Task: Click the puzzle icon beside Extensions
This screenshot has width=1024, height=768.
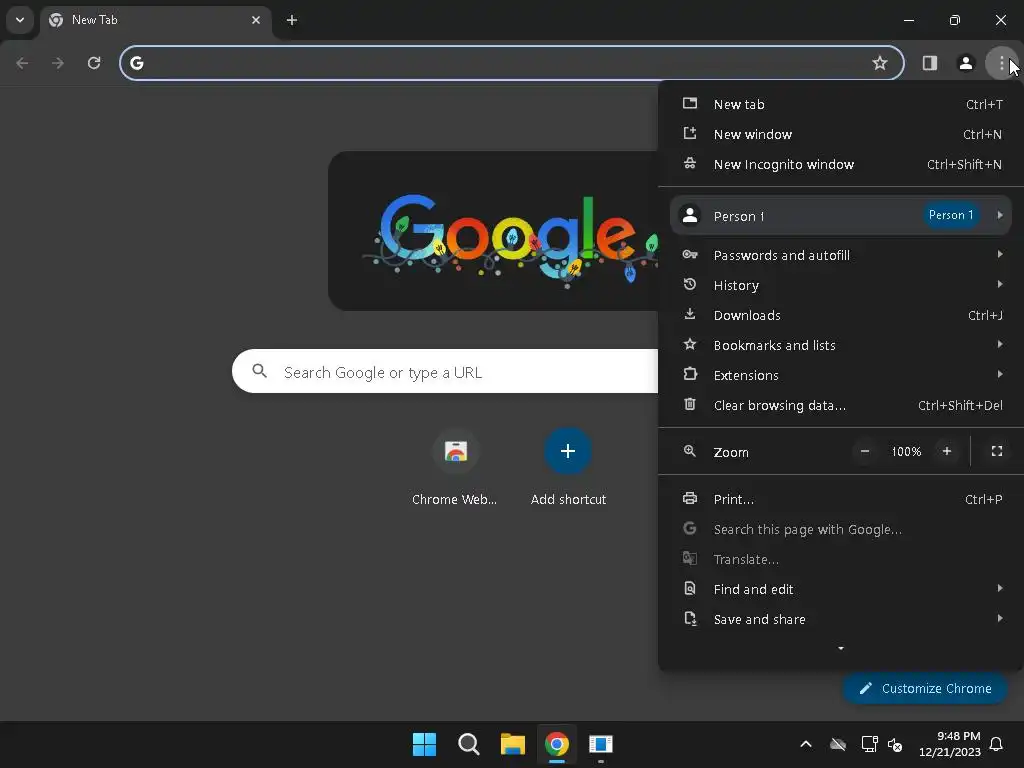Action: [x=690, y=374]
